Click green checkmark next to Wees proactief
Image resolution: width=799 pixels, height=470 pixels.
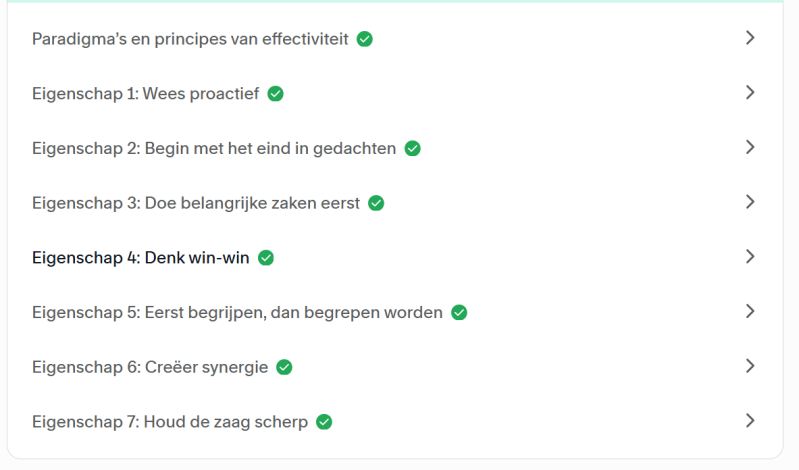pyautogui.click(x=275, y=94)
